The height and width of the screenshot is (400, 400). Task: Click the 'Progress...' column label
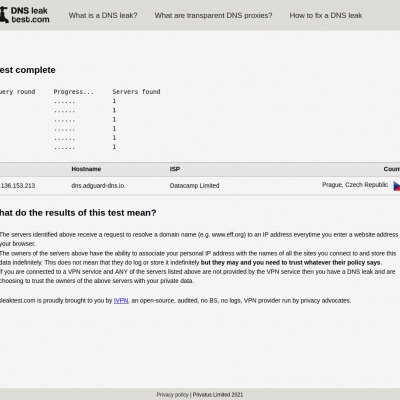click(74, 92)
